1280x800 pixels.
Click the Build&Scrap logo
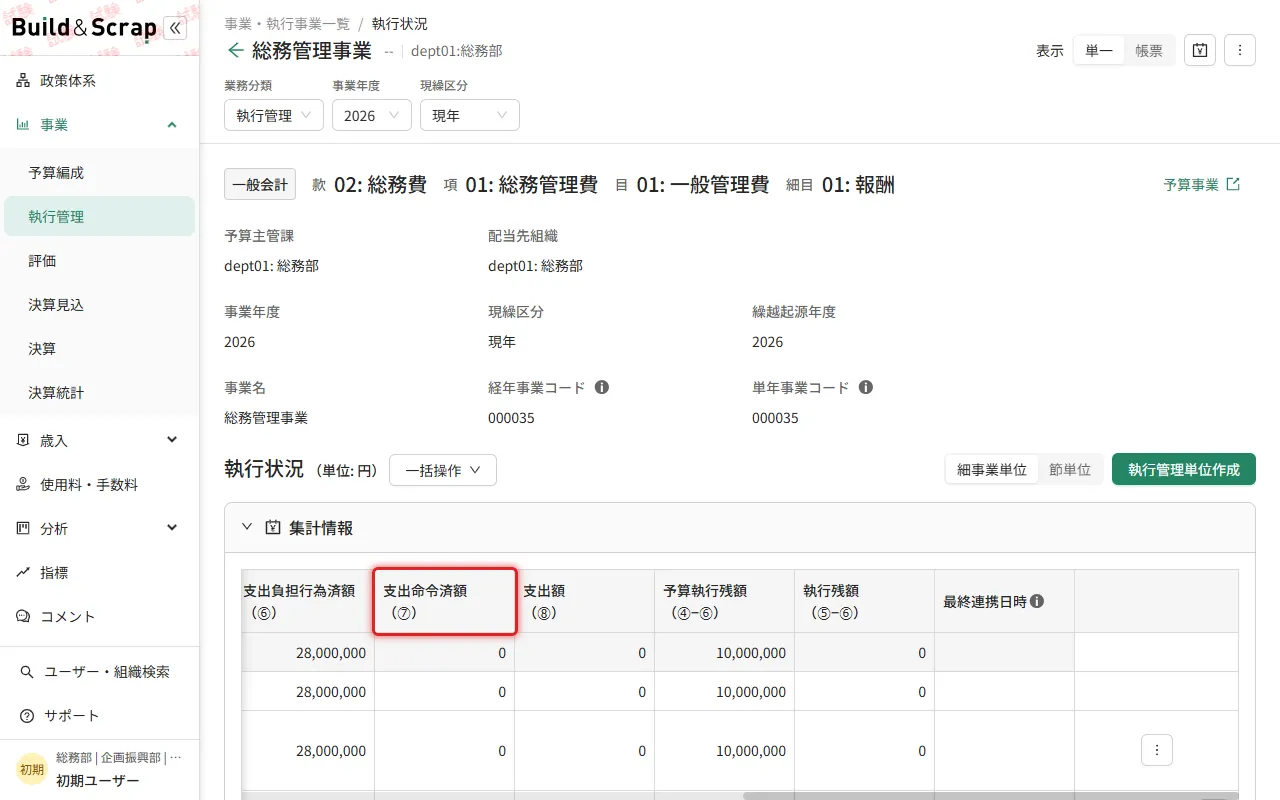click(83, 28)
